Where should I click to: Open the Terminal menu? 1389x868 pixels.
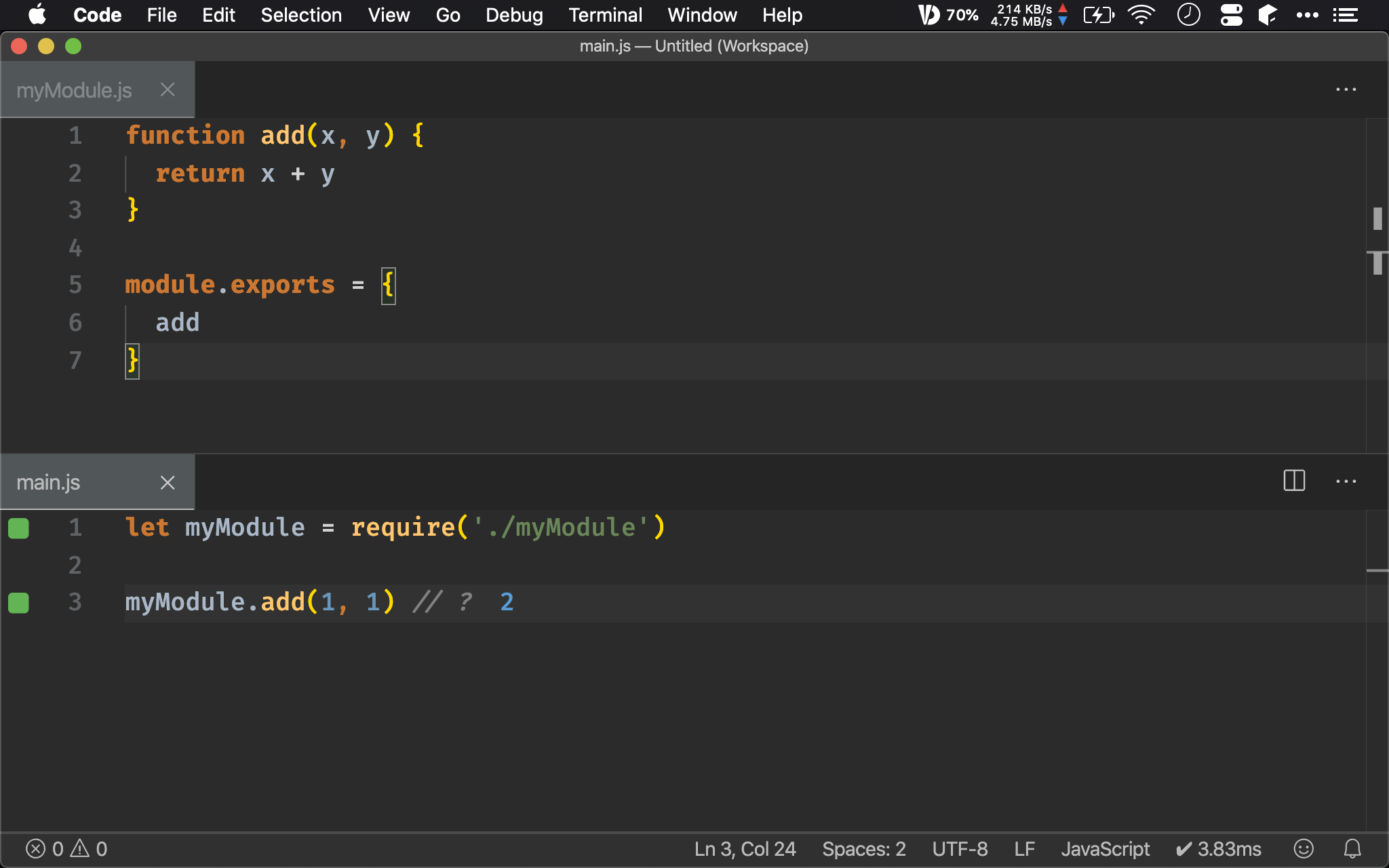pos(605,15)
